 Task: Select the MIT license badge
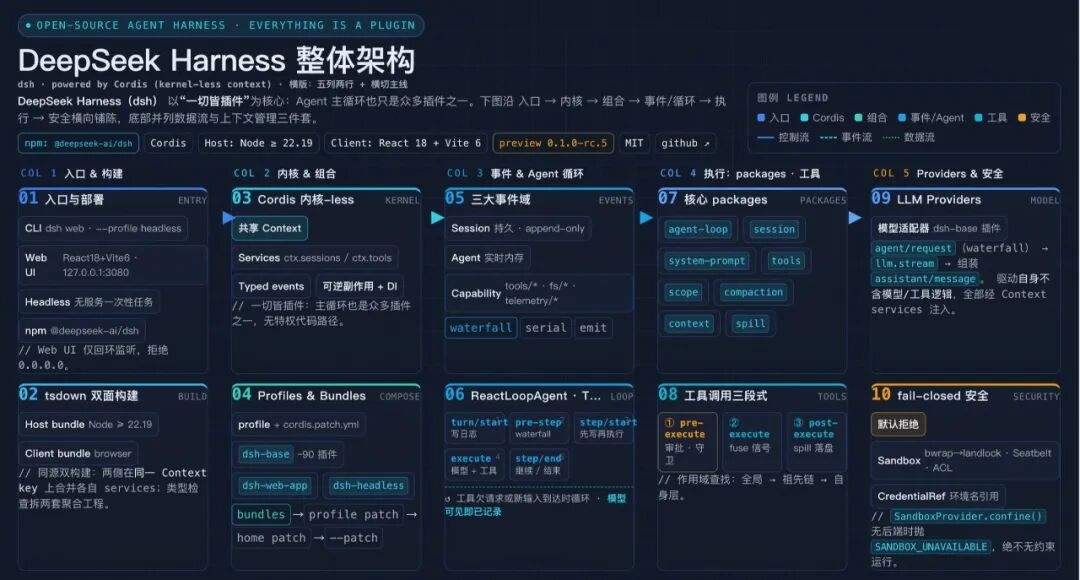pyautogui.click(x=634, y=143)
